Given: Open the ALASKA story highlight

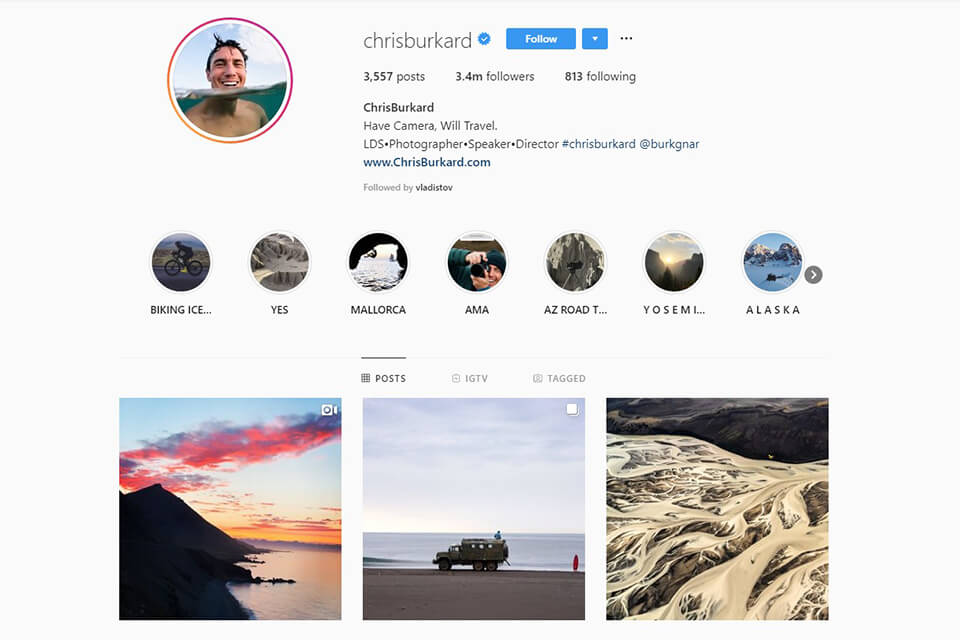Looking at the screenshot, I should 773,263.
